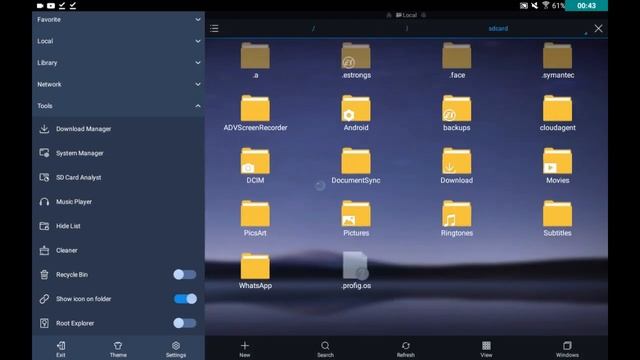
Task: Enable the Root Explorer switch
Action: [x=184, y=323]
